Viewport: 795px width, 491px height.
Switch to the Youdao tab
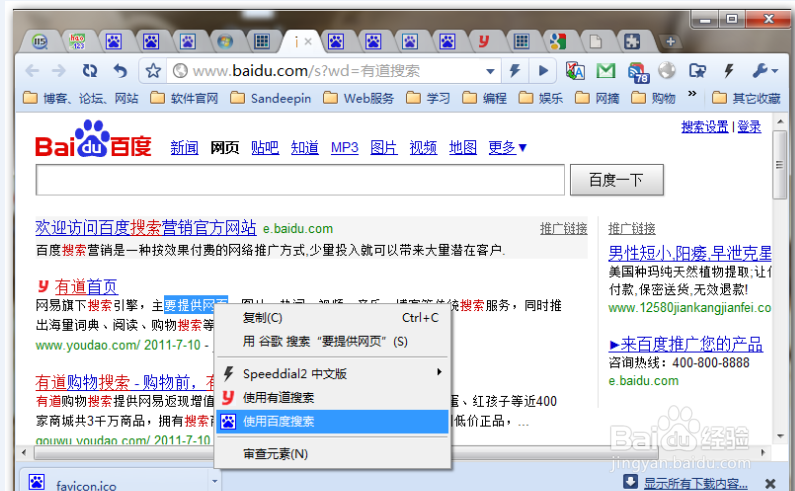point(484,41)
